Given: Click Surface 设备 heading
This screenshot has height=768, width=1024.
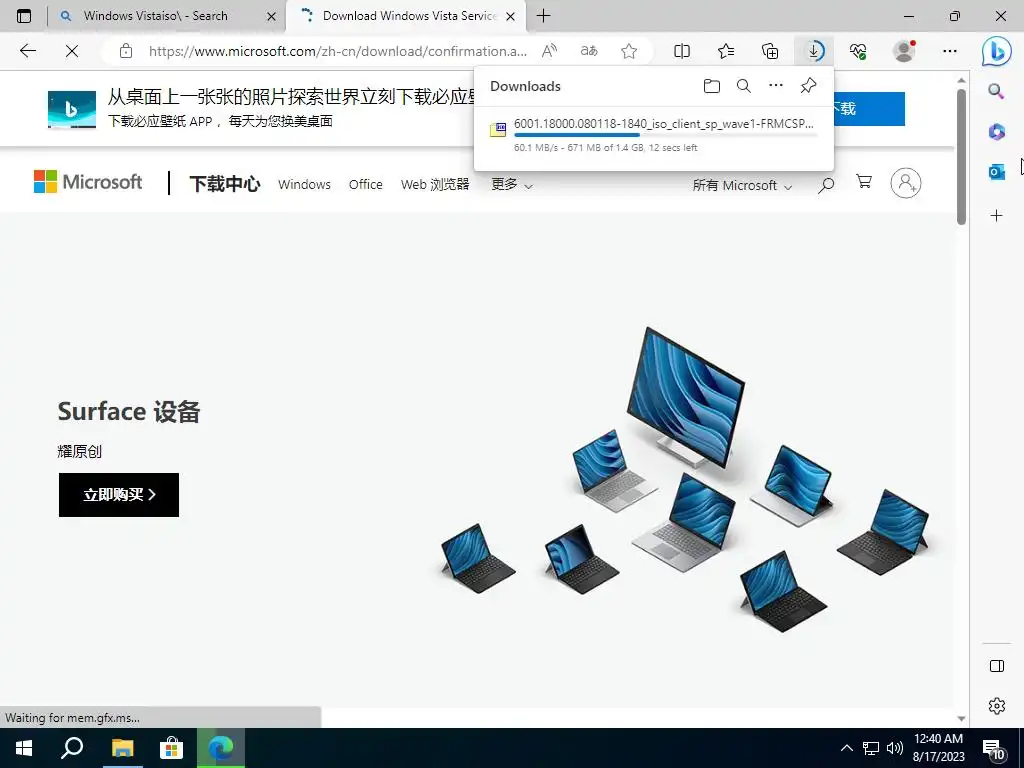Looking at the screenshot, I should tap(129, 411).
